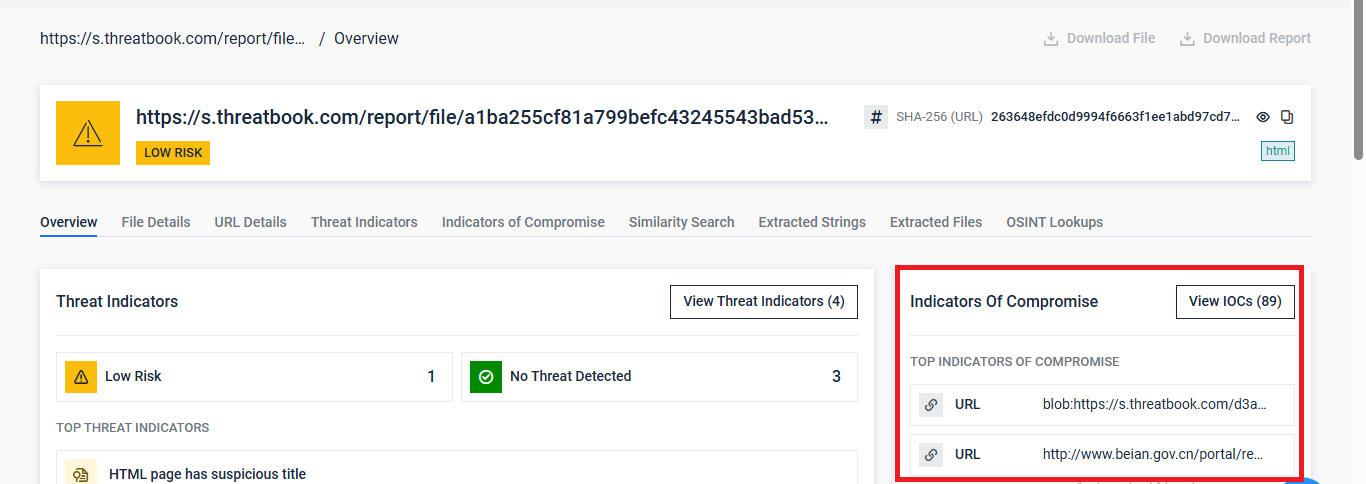
Task: Click the suspicious title indicator icon
Action: [81, 473]
